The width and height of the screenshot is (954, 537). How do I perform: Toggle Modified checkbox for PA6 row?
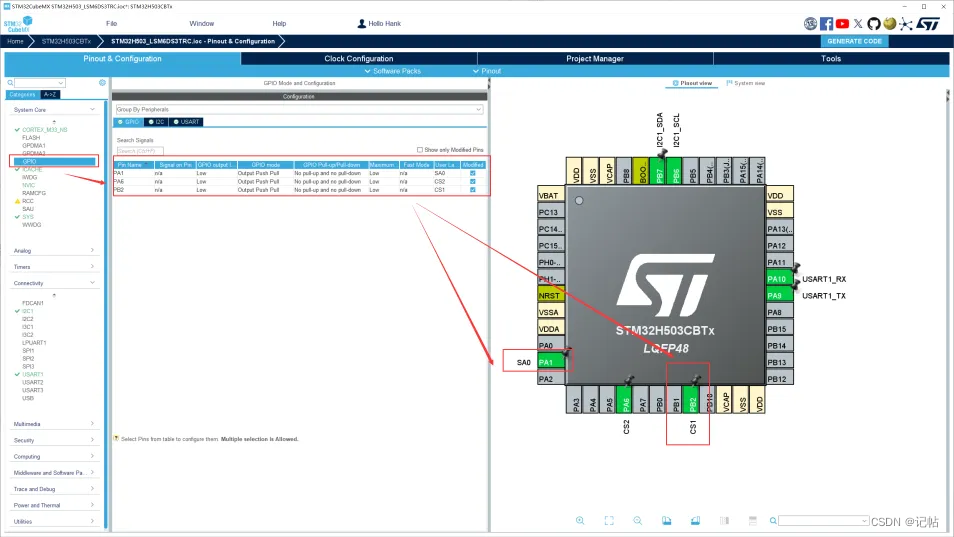pos(473,181)
